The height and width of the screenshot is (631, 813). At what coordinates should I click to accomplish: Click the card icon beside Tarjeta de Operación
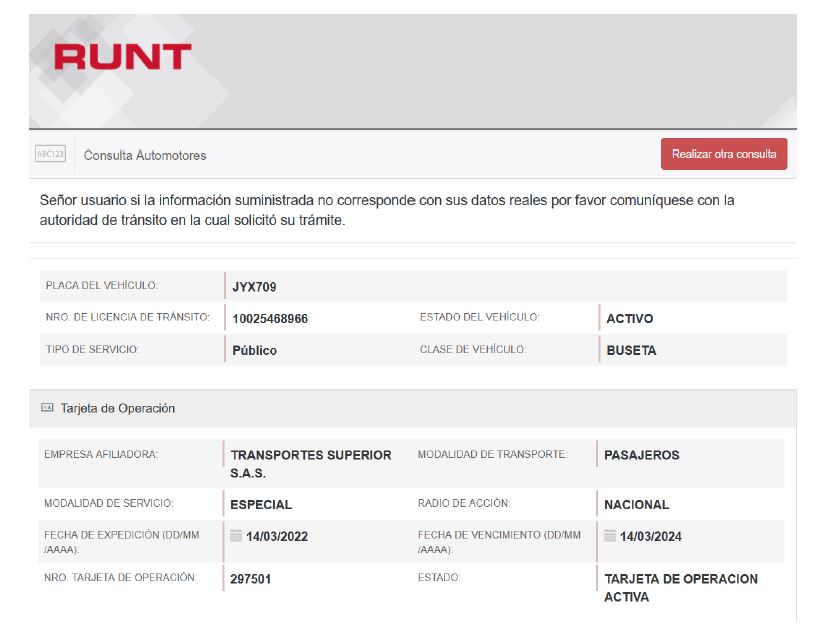pyautogui.click(x=47, y=408)
